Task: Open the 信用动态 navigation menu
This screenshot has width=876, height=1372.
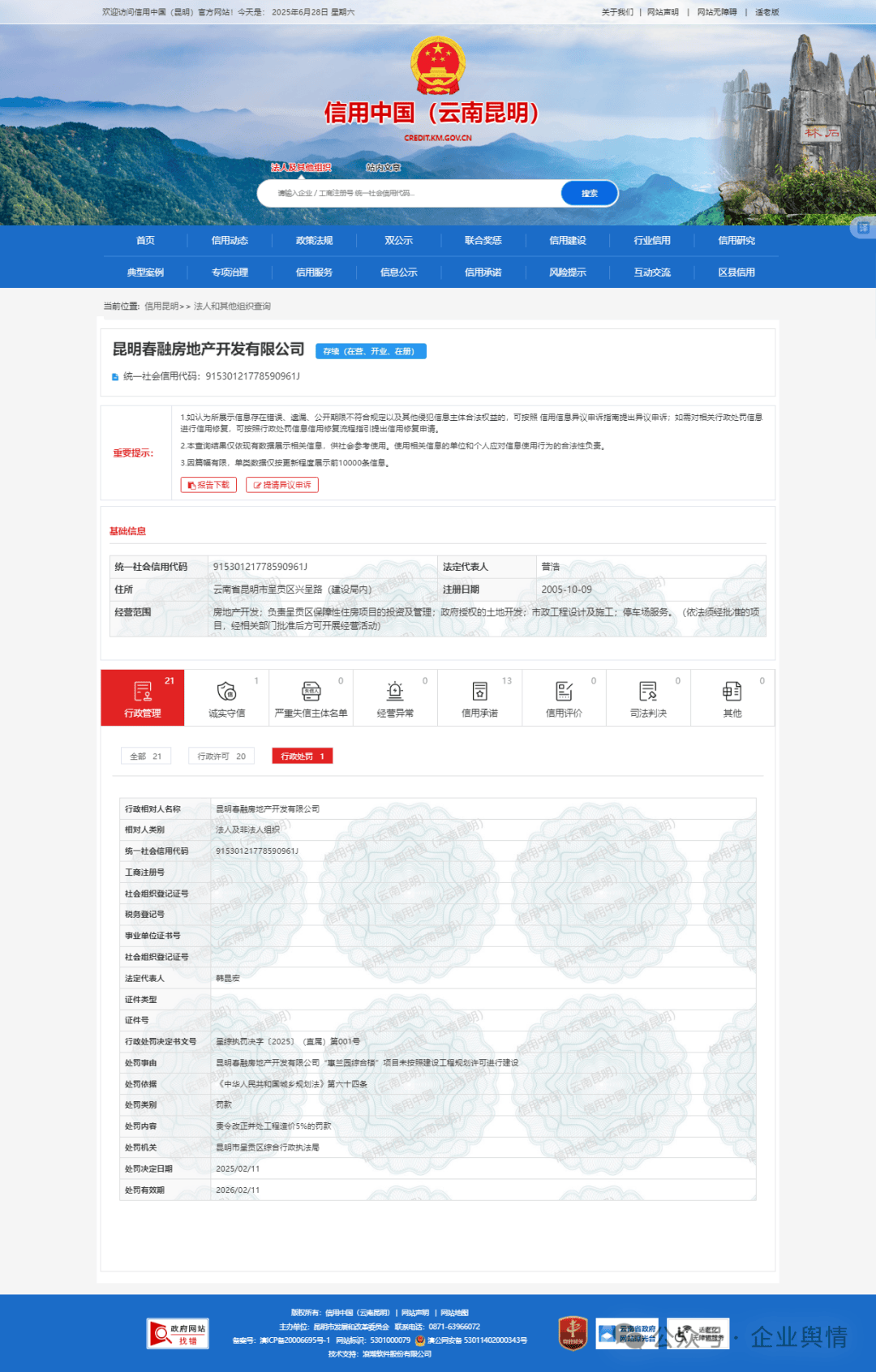Action: click(230, 241)
